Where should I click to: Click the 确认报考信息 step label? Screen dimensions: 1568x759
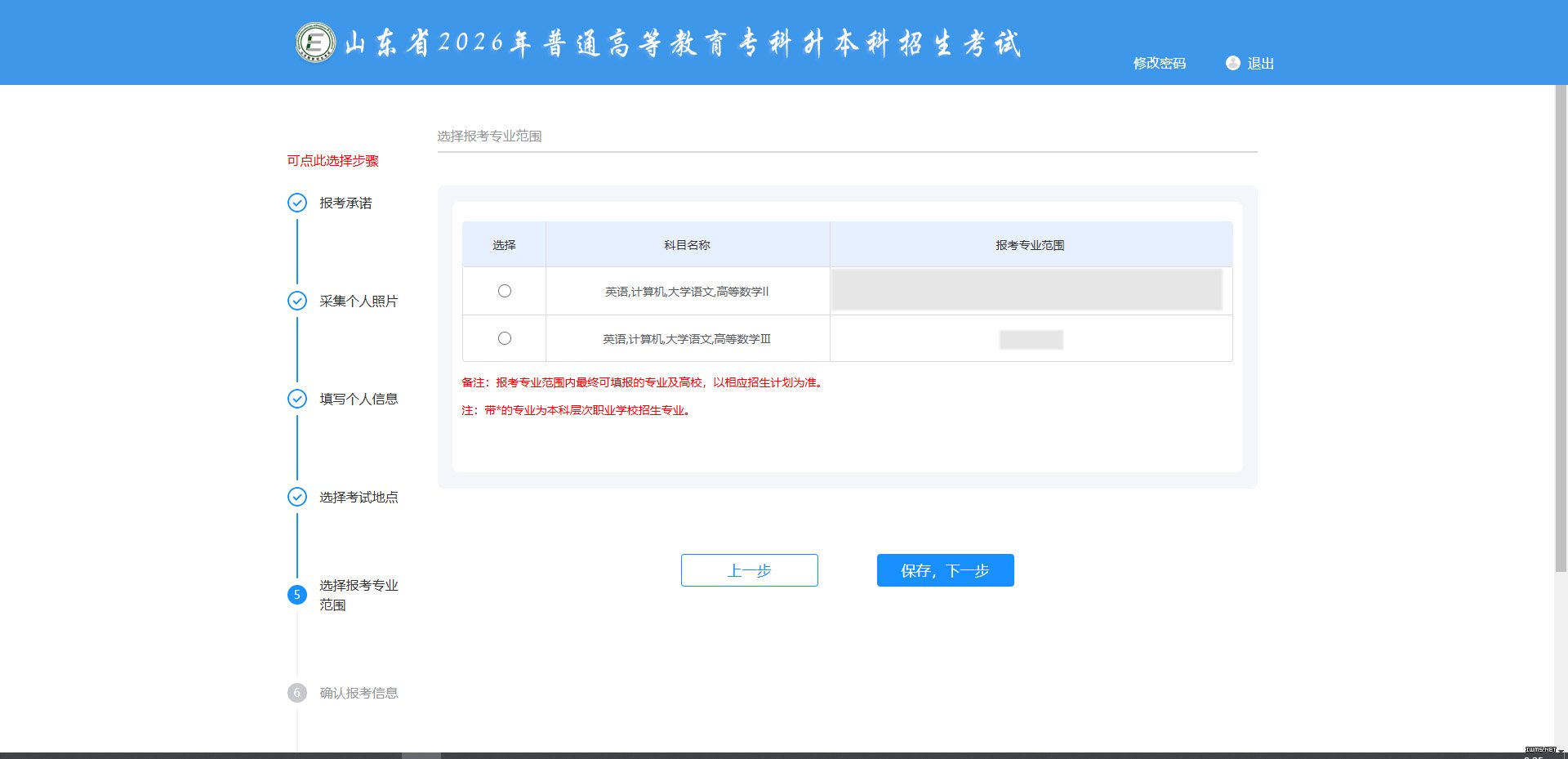click(359, 693)
